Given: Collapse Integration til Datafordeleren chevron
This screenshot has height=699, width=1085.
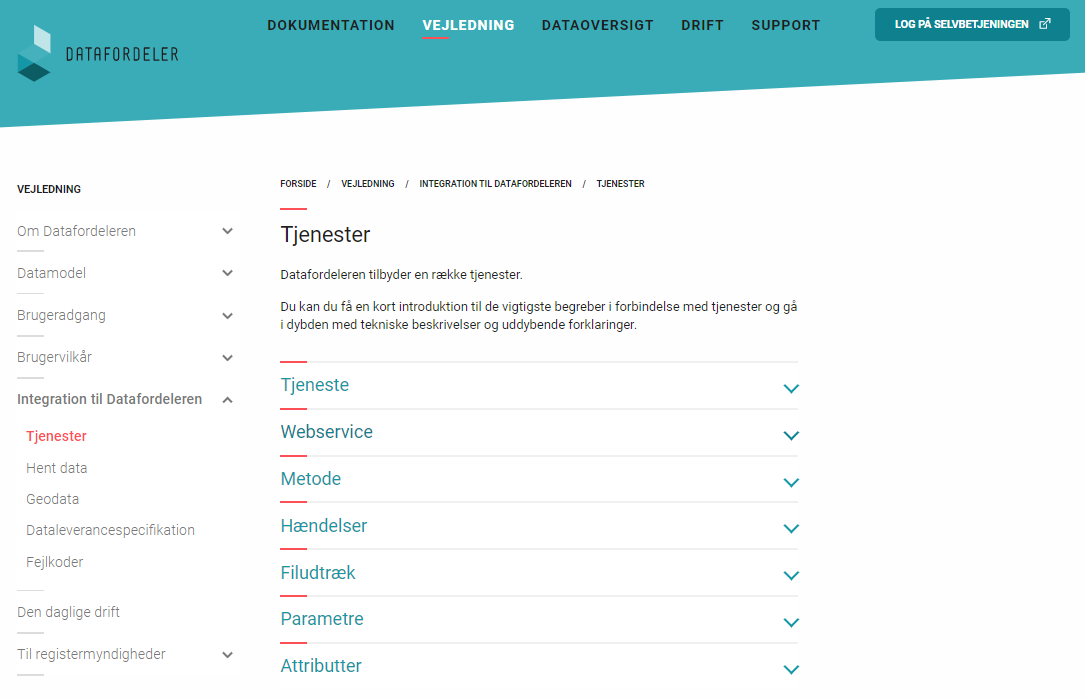Looking at the screenshot, I should [227, 400].
